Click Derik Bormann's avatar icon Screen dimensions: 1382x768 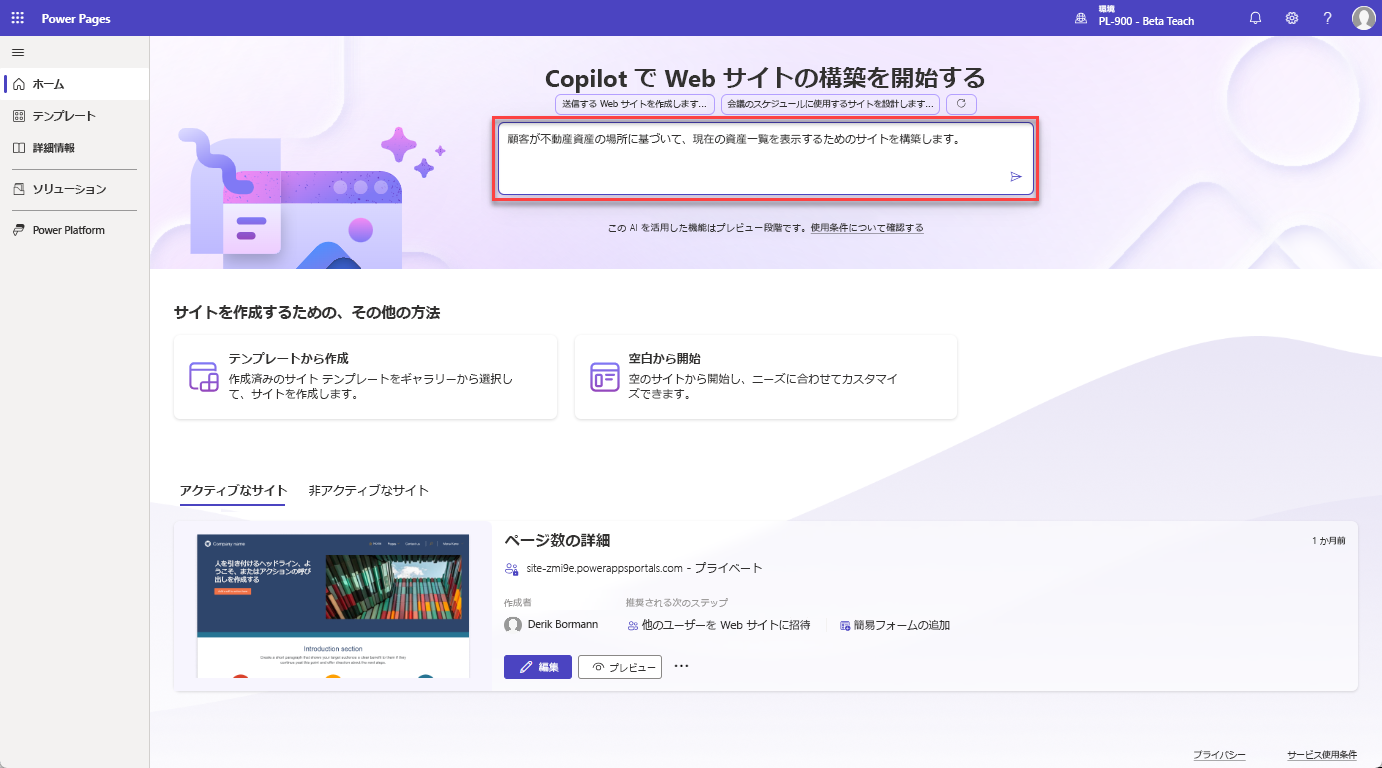(513, 624)
